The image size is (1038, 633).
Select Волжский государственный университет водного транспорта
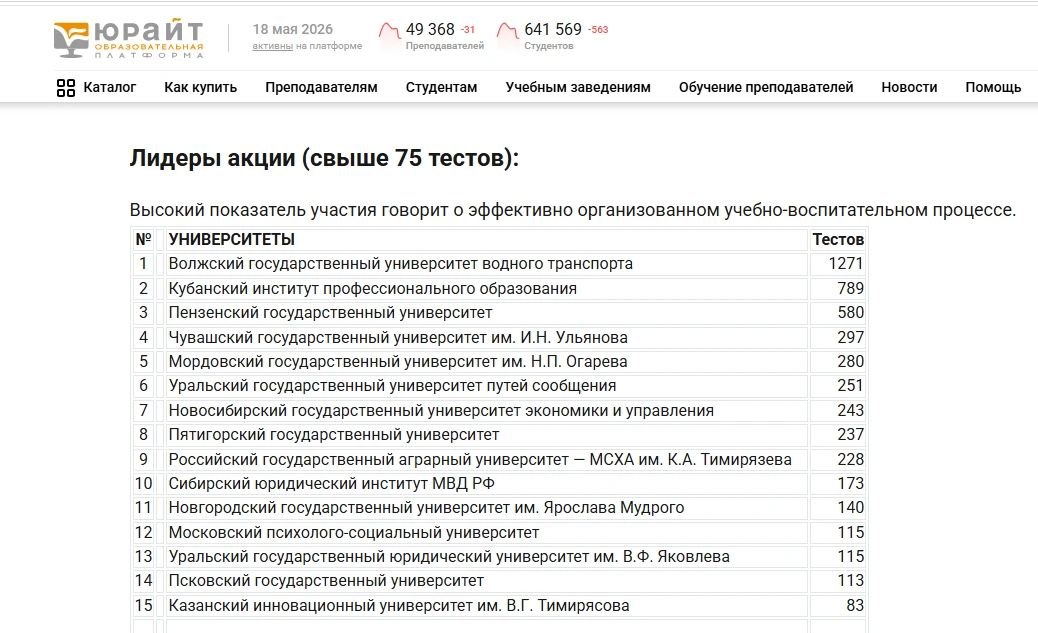tap(401, 264)
